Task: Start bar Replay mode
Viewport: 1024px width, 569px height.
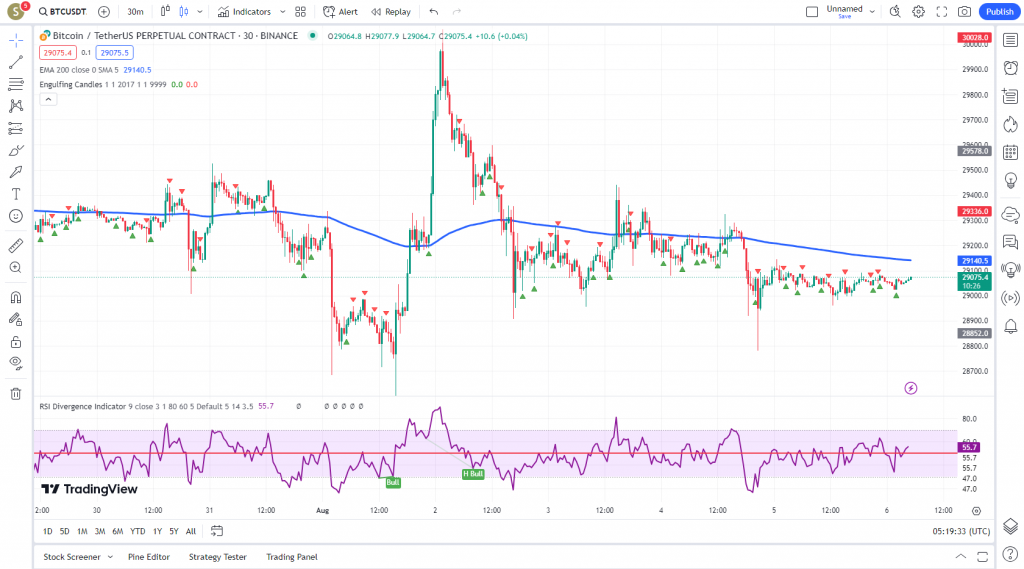Action: (x=391, y=12)
